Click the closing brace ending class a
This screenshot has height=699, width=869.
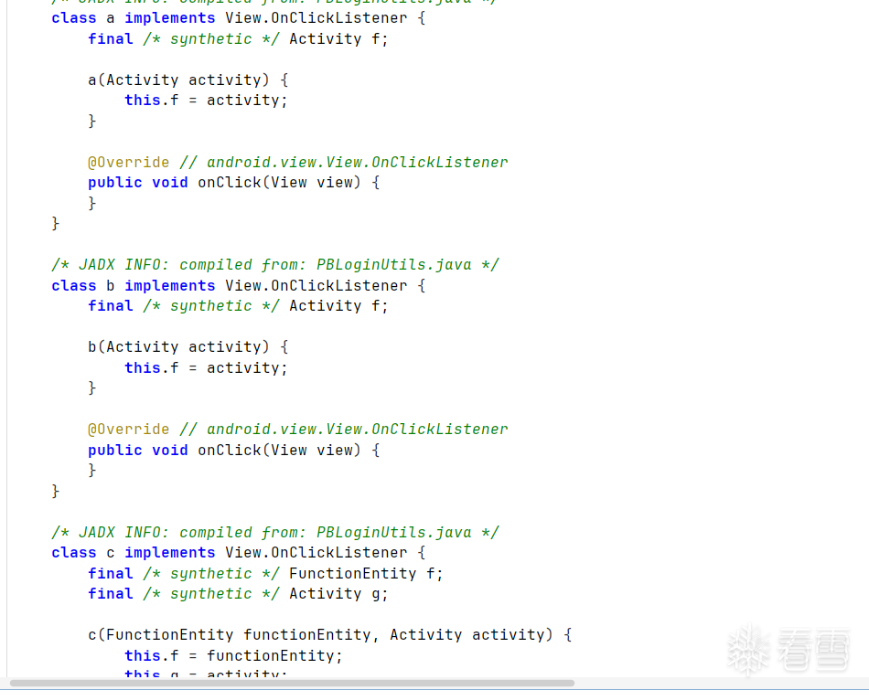tap(55, 223)
